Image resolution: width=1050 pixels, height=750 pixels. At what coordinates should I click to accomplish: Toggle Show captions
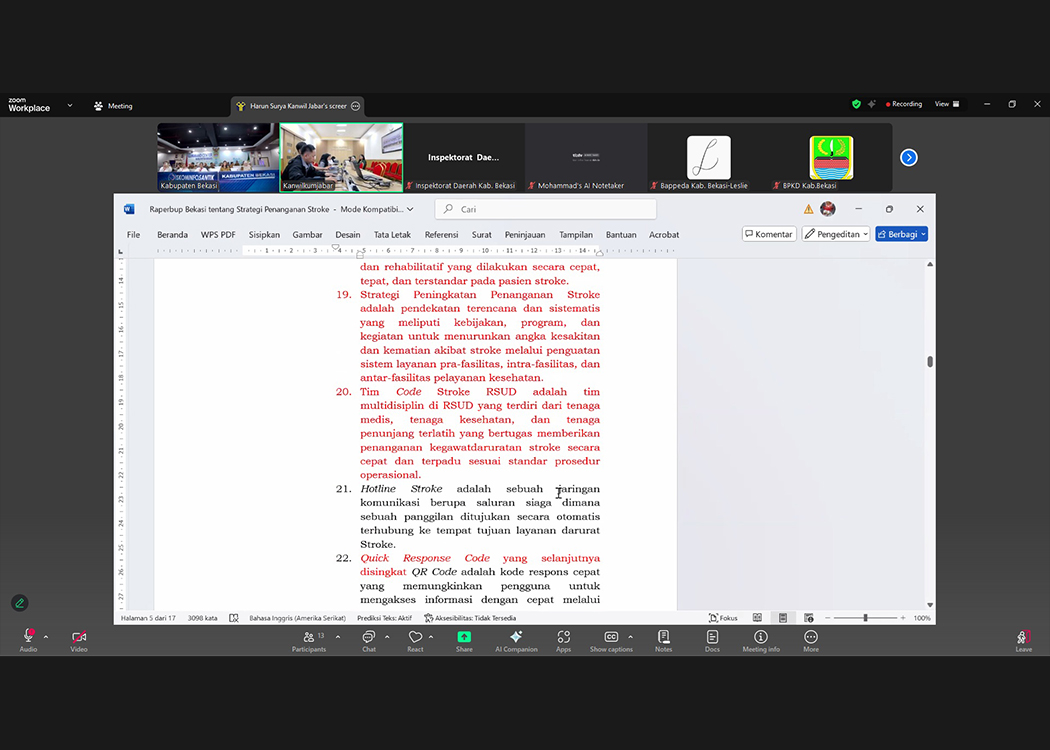tap(610, 638)
